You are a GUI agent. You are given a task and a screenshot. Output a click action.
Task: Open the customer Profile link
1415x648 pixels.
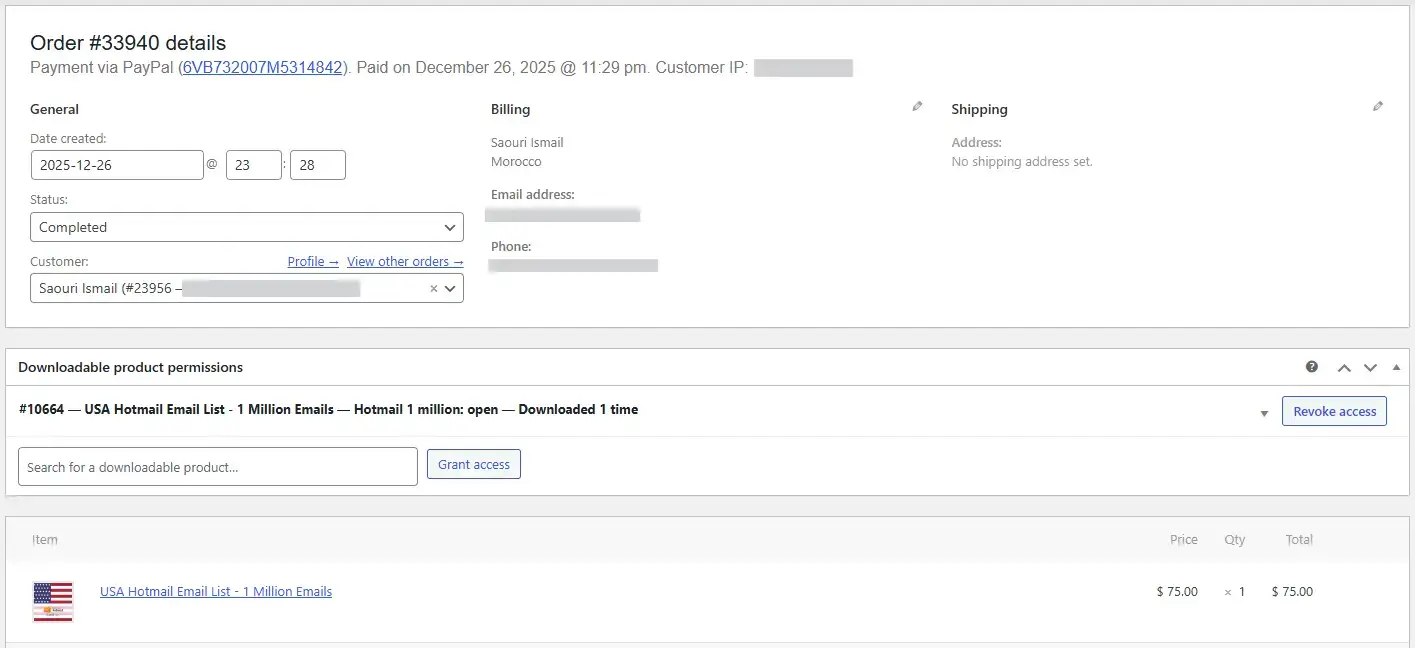point(312,262)
